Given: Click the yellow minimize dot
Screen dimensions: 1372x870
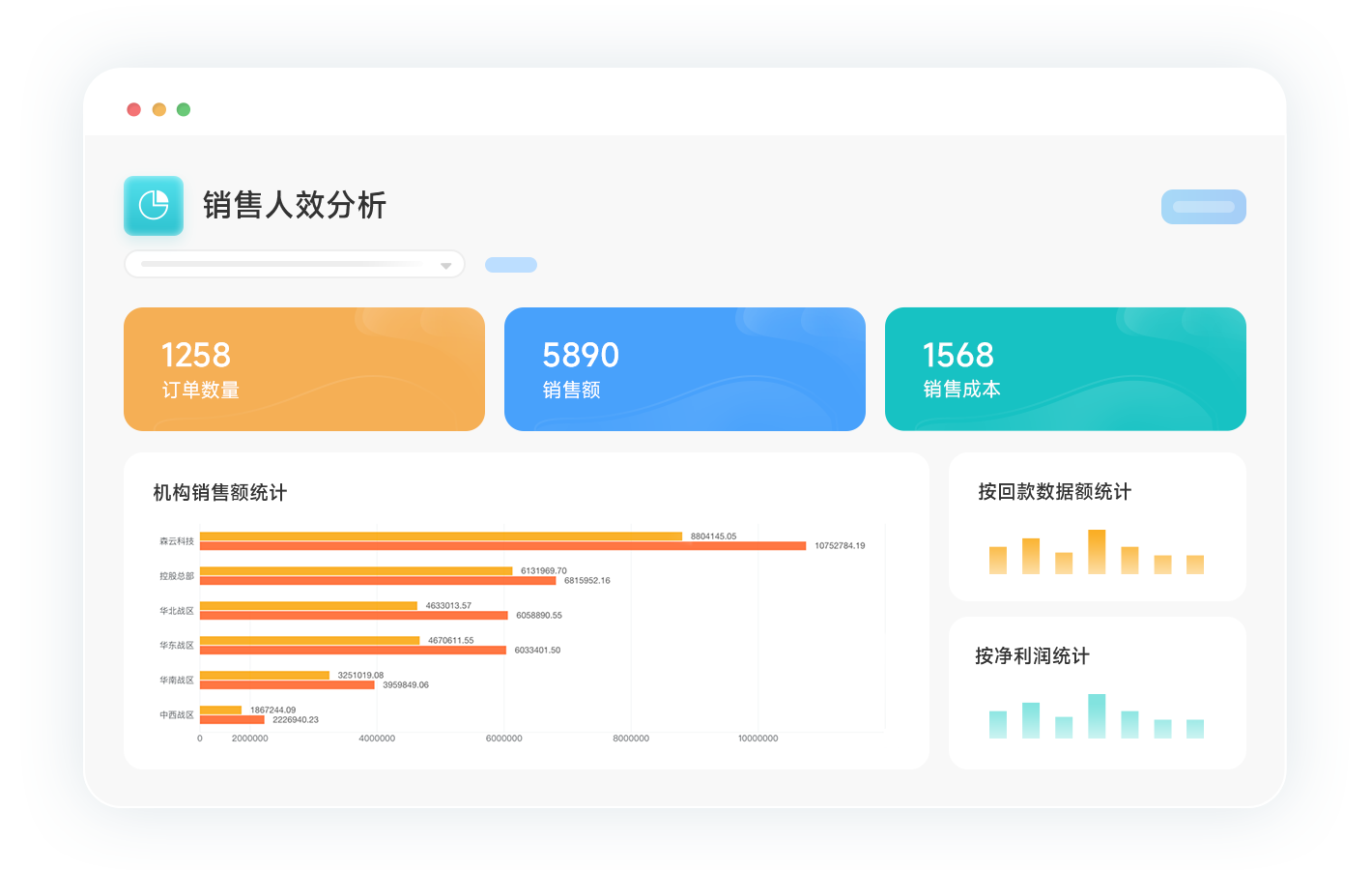Looking at the screenshot, I should (159, 109).
